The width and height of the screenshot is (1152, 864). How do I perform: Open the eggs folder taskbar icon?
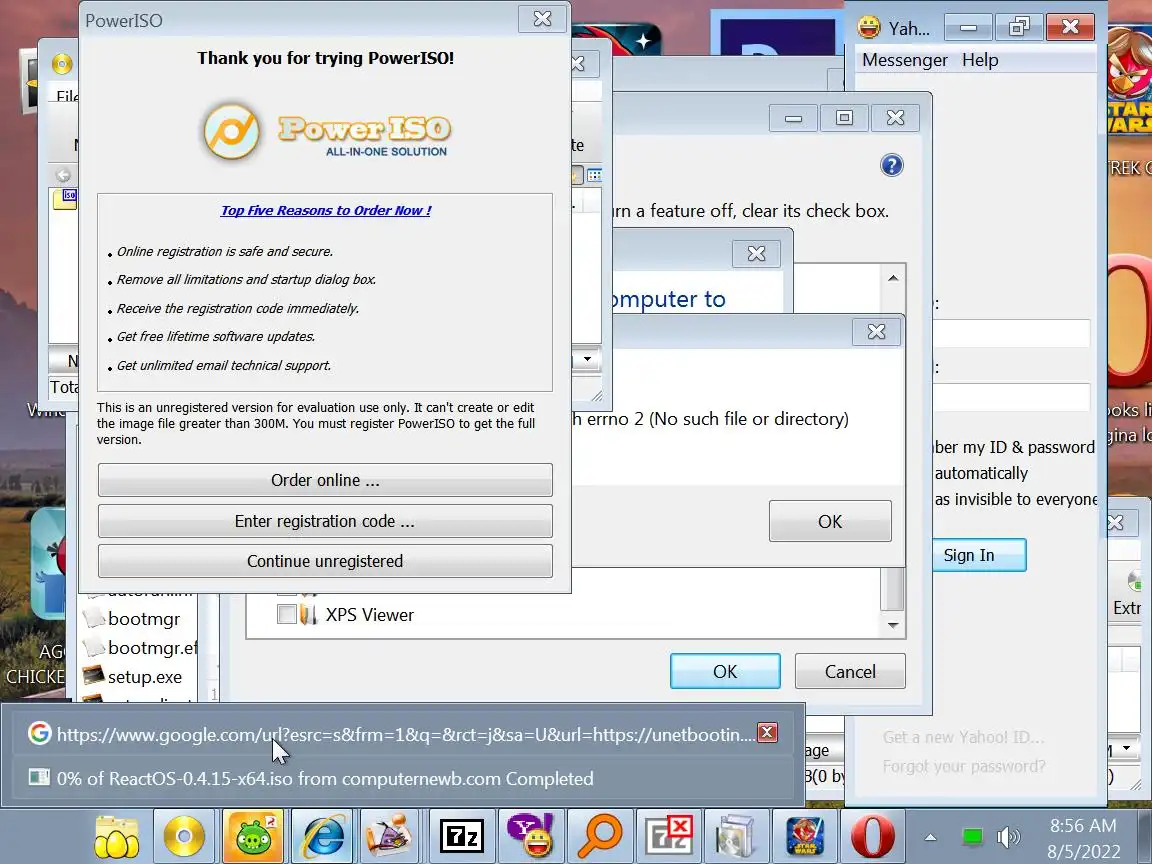click(x=117, y=836)
